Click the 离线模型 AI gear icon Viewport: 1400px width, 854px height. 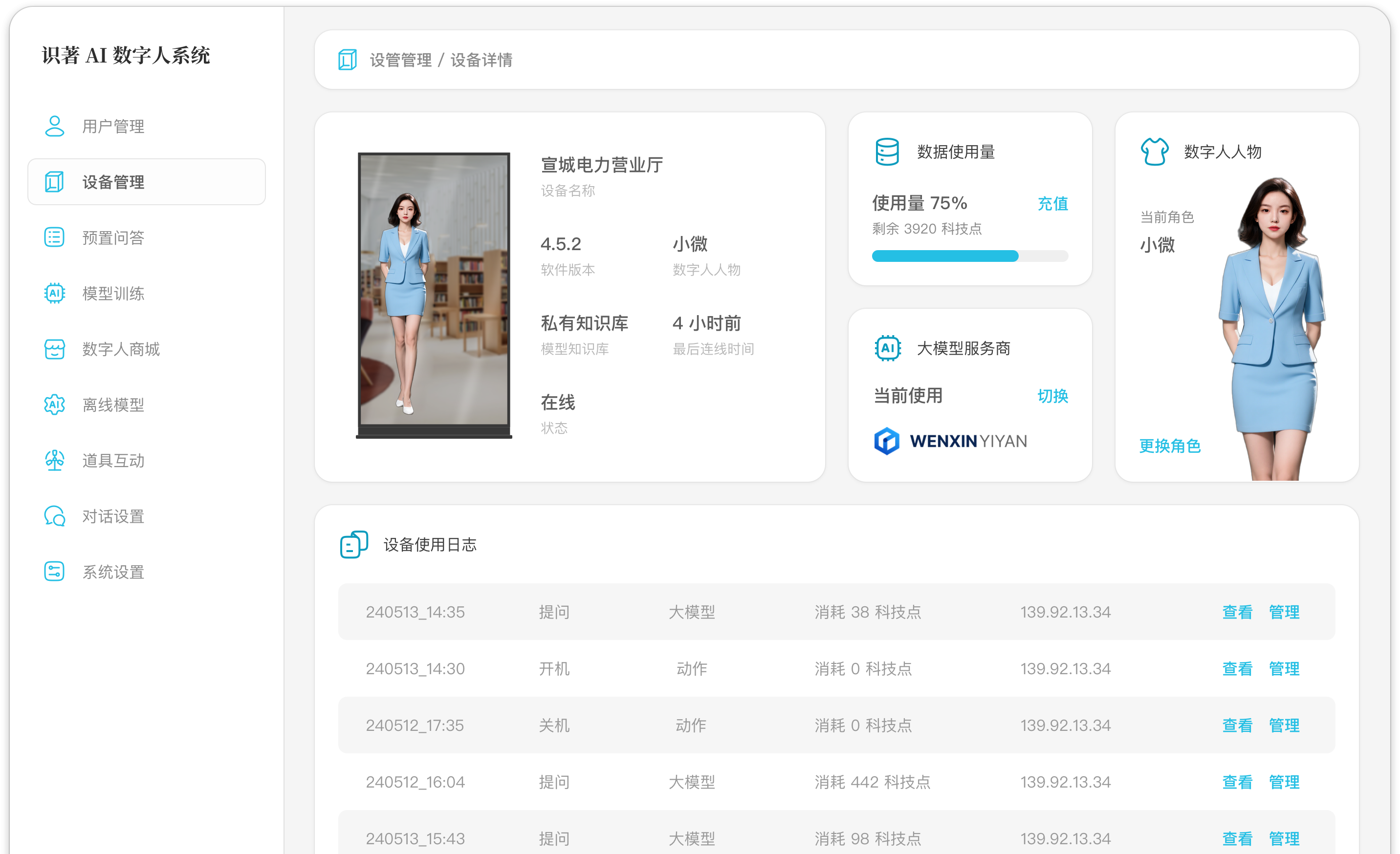pos(55,405)
